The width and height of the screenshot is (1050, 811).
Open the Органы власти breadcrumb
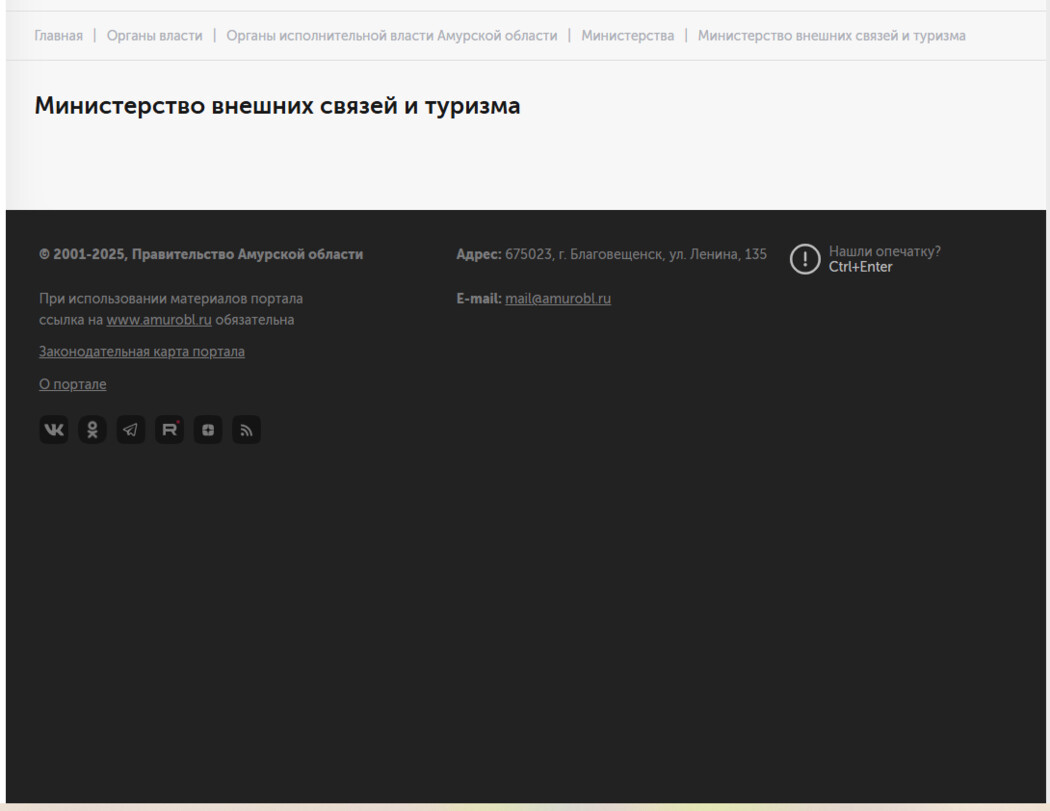[155, 35]
